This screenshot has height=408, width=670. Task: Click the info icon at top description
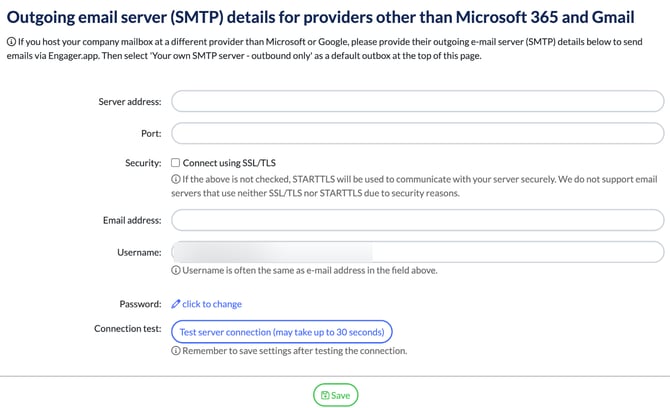pyautogui.click(x=12, y=41)
